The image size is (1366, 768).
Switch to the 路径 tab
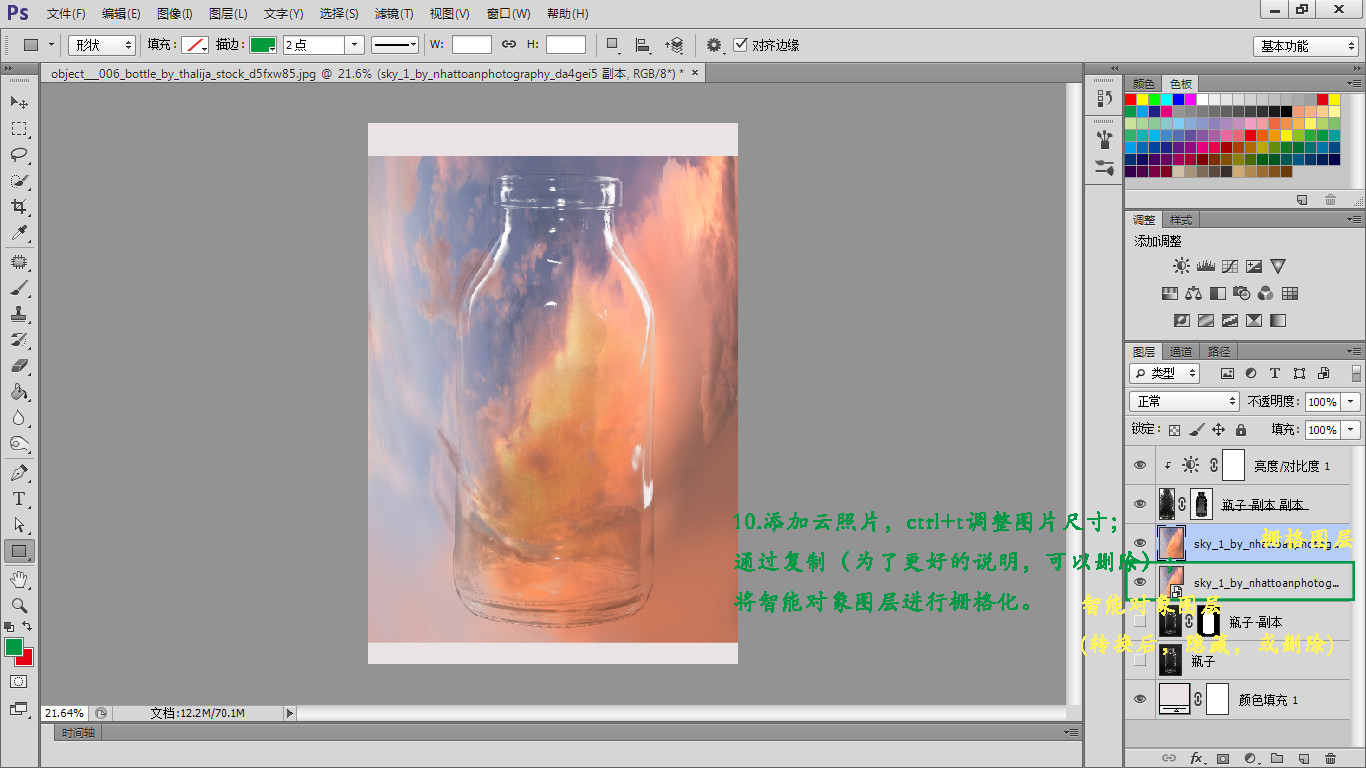click(x=1219, y=352)
